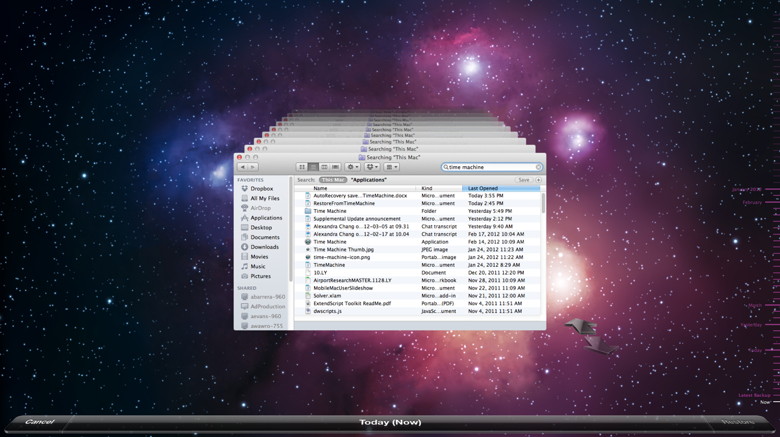The image size is (780, 437).
Task: Select the 10.LY document
Action: [417, 273]
